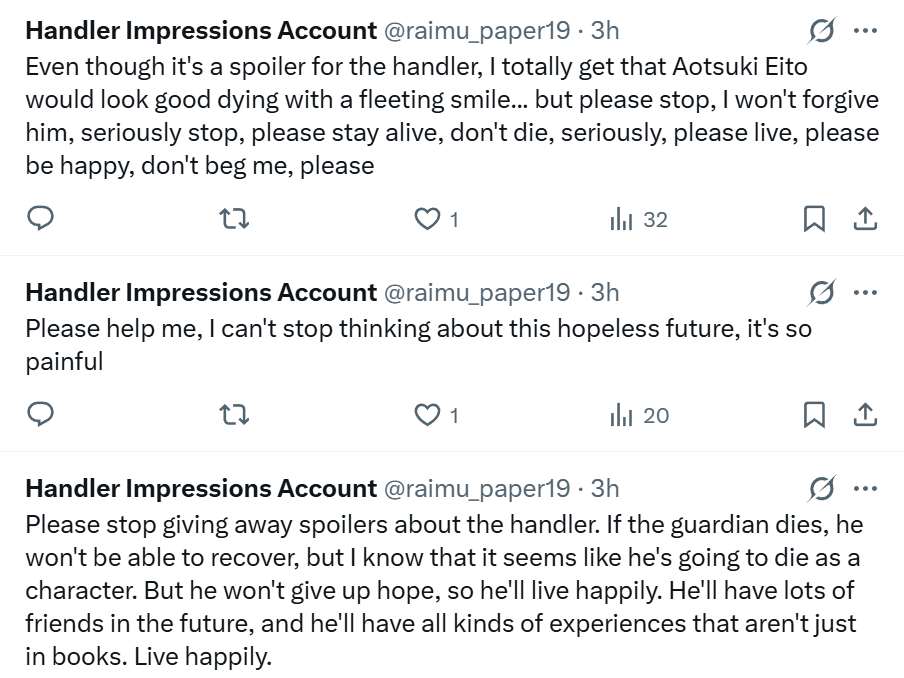The height and width of the screenshot is (678, 904).
Task: Bookmark the Aotsuki Eito tweet
Action: [814, 219]
